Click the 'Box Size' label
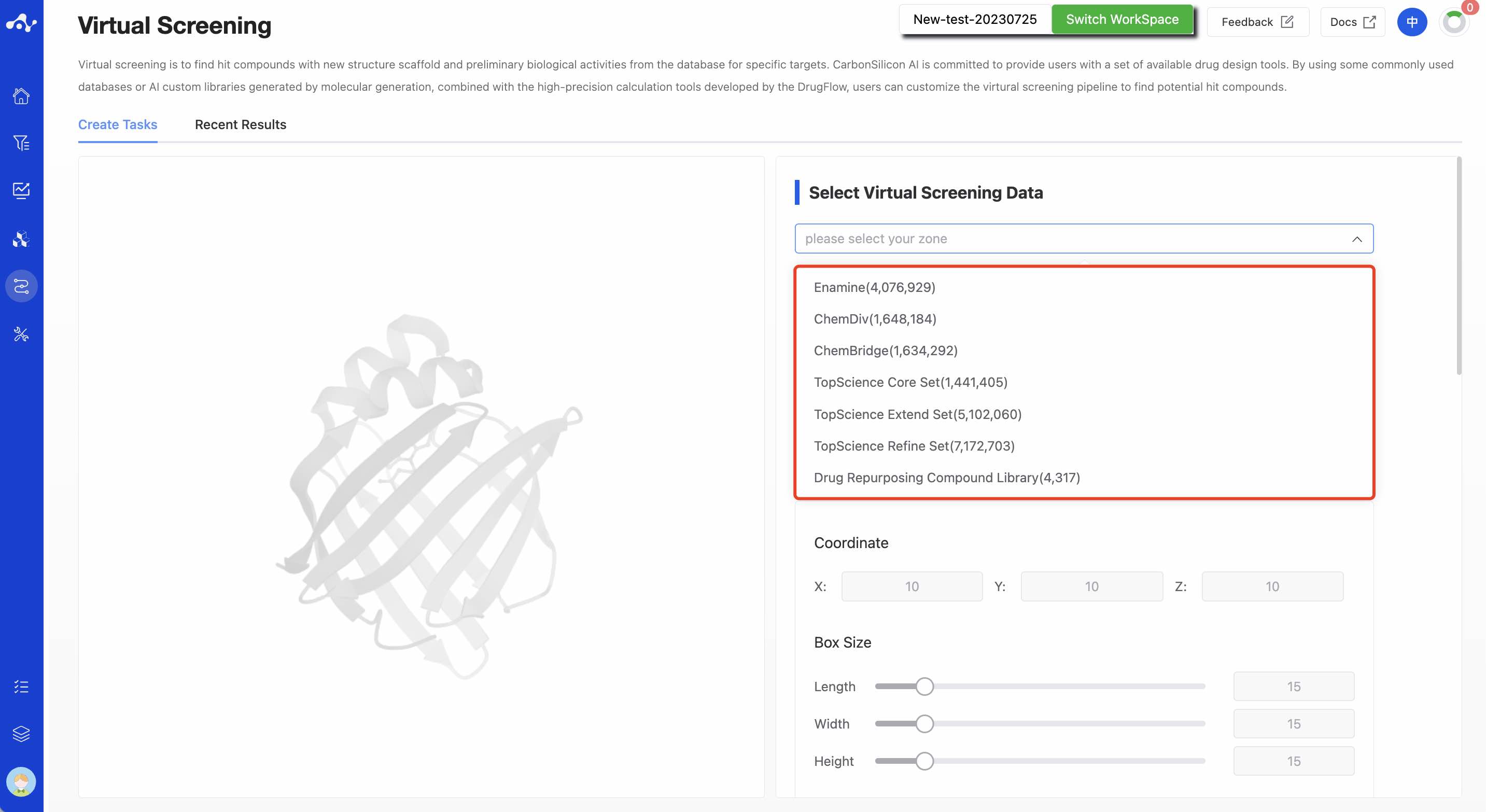Image resolution: width=1486 pixels, height=812 pixels. coord(842,642)
